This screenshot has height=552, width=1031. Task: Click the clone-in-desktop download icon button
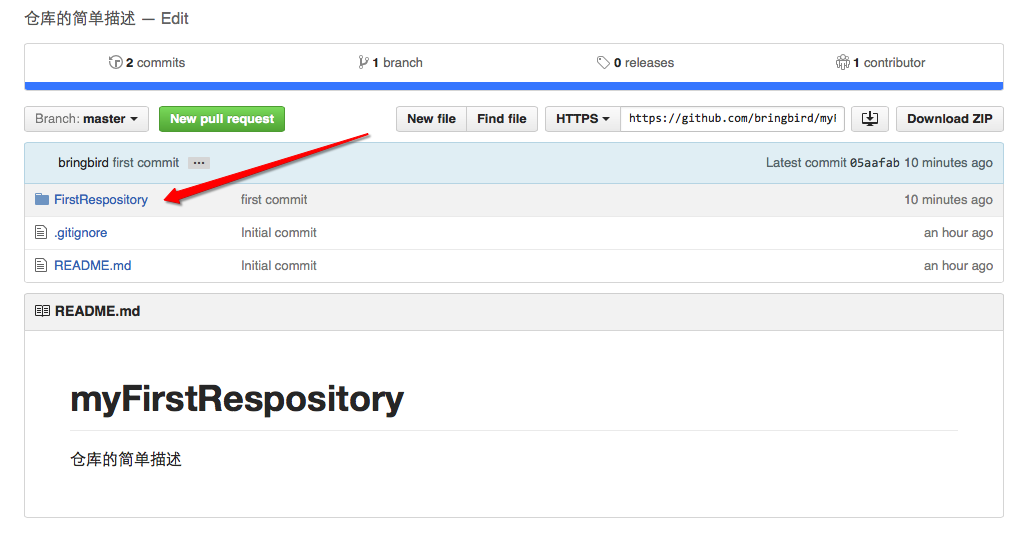pyautogui.click(x=870, y=119)
